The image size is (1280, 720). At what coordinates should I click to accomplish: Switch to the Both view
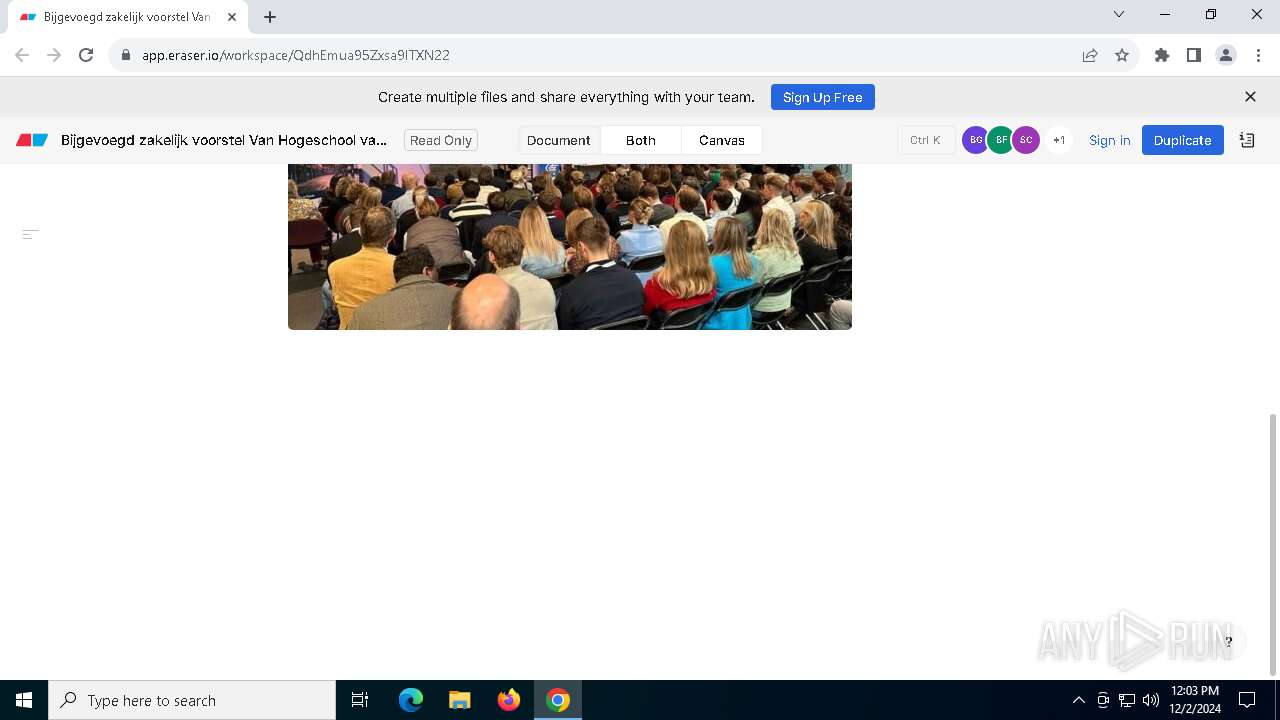pyautogui.click(x=641, y=140)
